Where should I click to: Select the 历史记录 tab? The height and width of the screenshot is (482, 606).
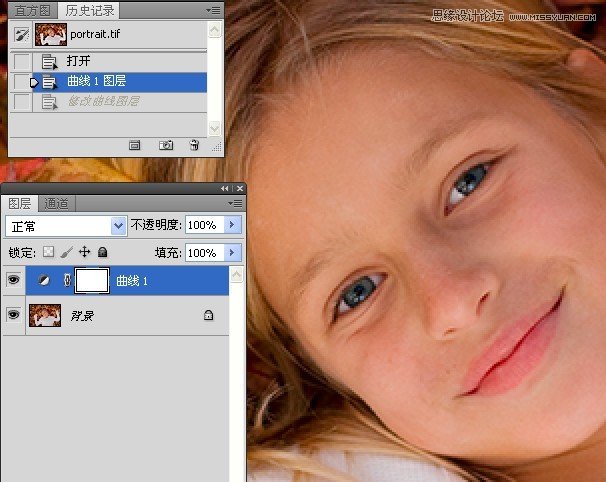90,10
